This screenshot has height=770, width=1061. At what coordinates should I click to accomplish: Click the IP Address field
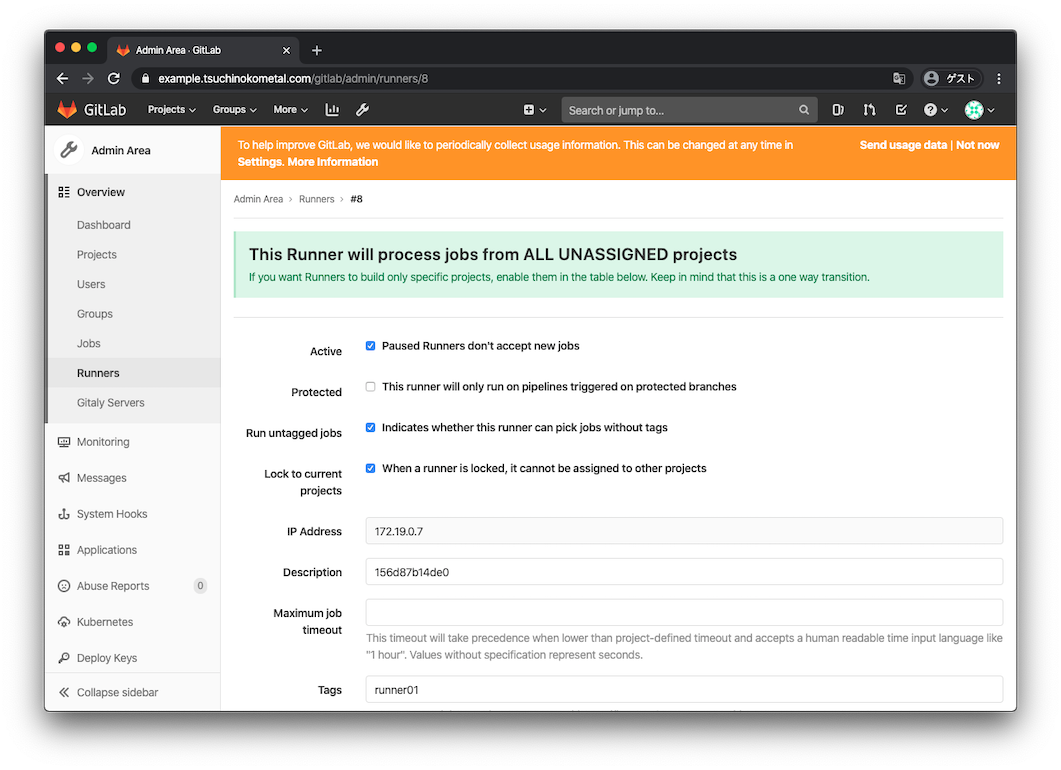pyautogui.click(x=684, y=531)
